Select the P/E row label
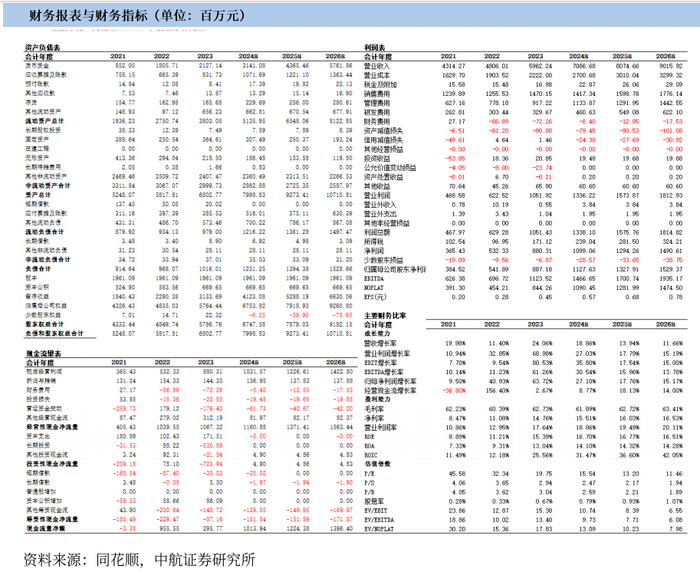The image size is (700, 572). (x=369, y=473)
